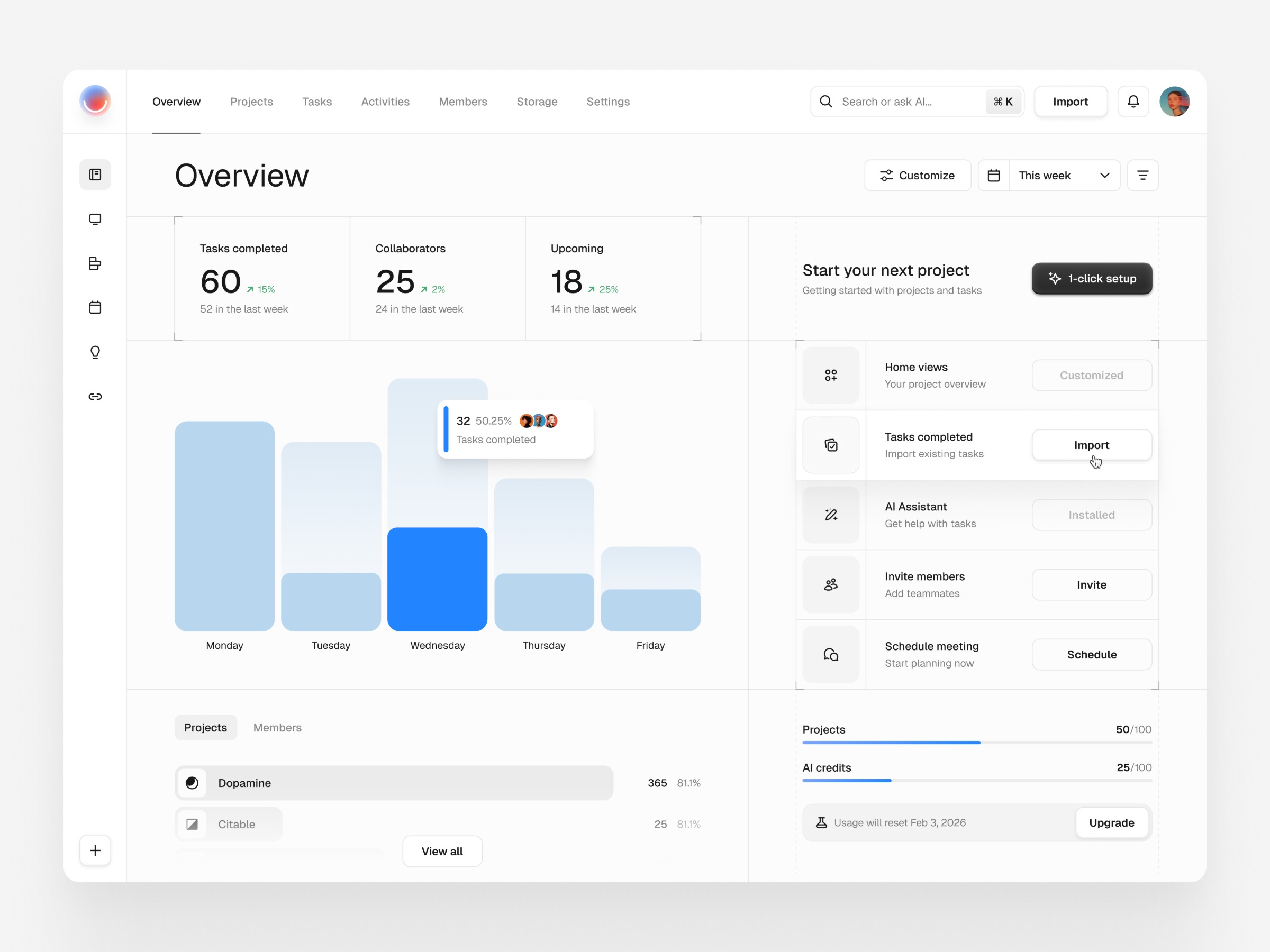Image resolution: width=1270 pixels, height=952 pixels.
Task: Open the calendar icon in left sidebar
Action: click(x=95, y=308)
